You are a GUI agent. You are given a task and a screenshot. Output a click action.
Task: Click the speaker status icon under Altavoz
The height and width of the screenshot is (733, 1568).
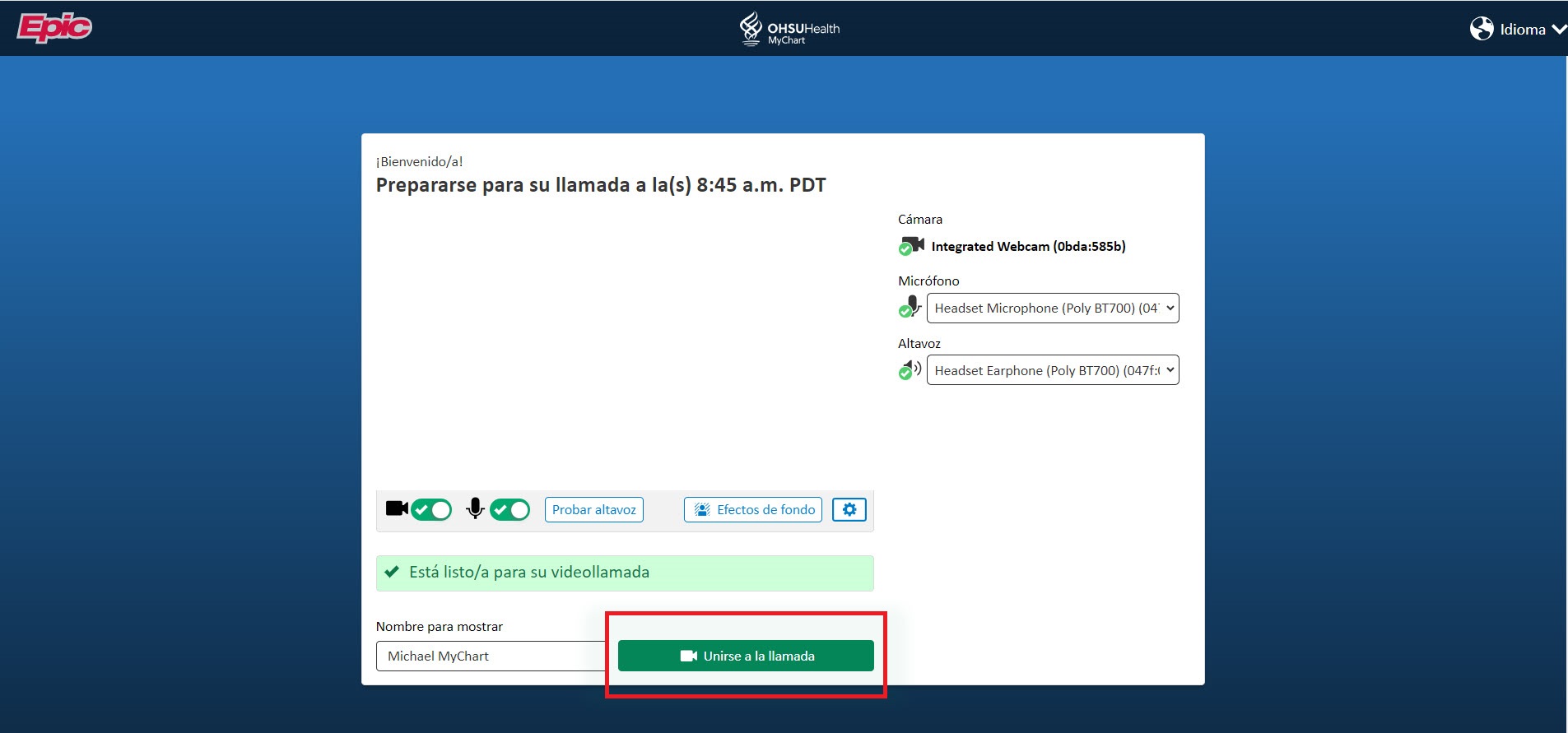click(x=910, y=370)
